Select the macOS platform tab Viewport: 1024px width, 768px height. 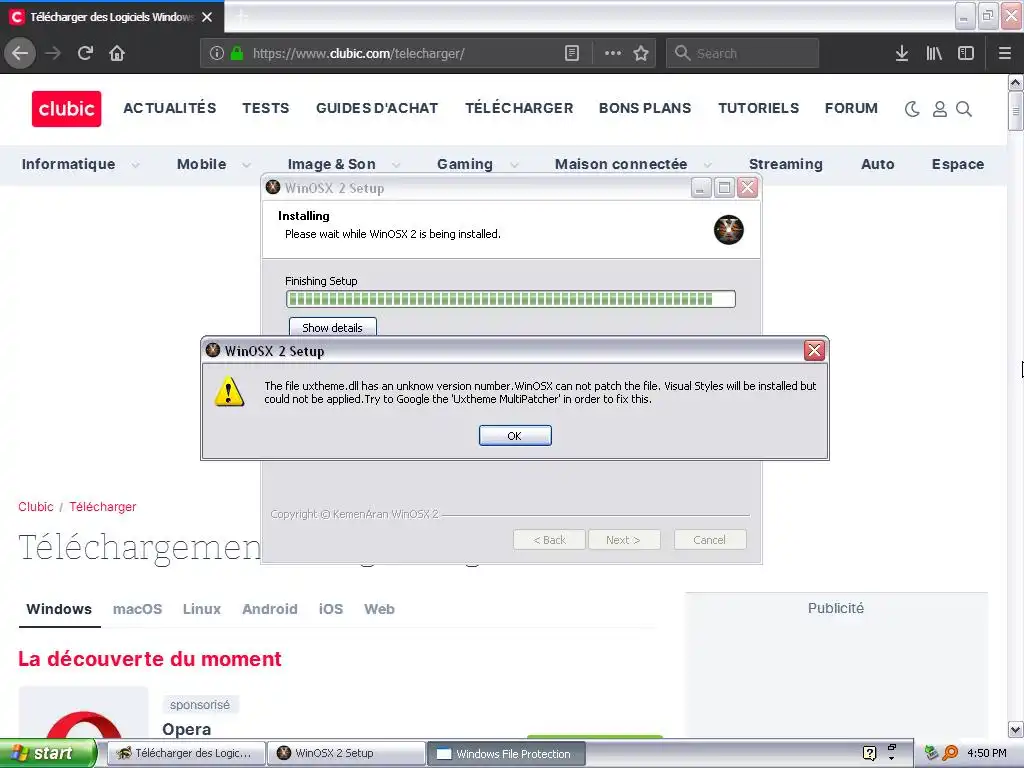pos(137,609)
